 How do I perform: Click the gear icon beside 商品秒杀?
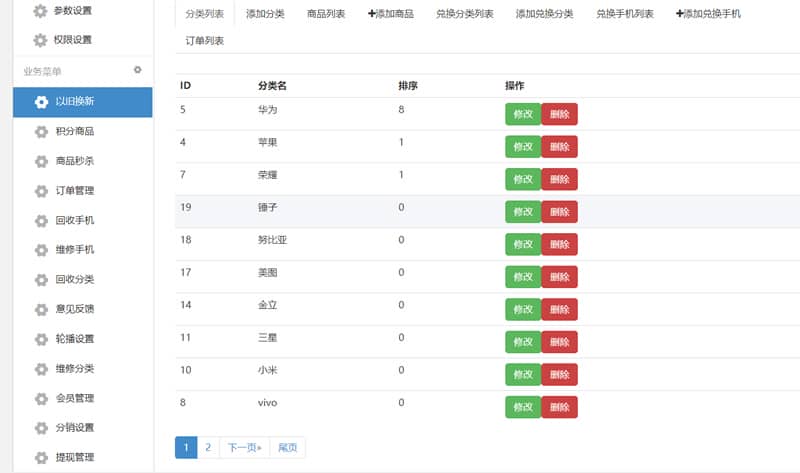tap(41, 161)
